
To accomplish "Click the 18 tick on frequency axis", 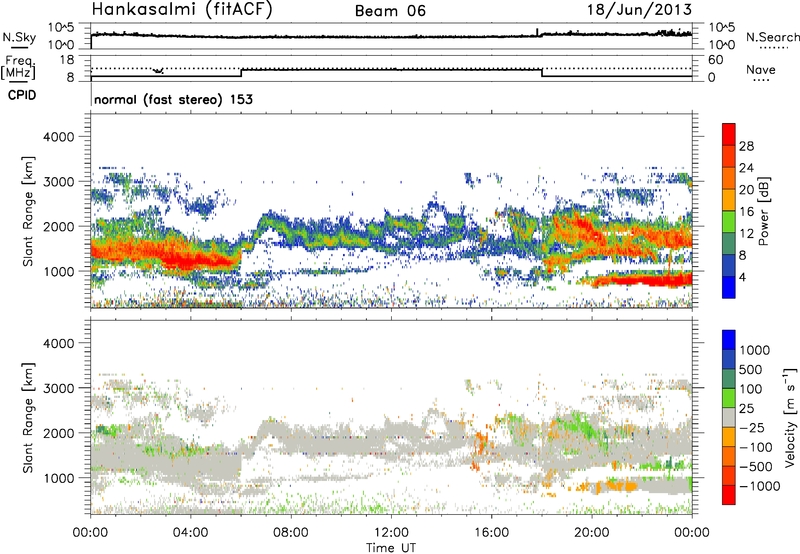I will [67, 60].
